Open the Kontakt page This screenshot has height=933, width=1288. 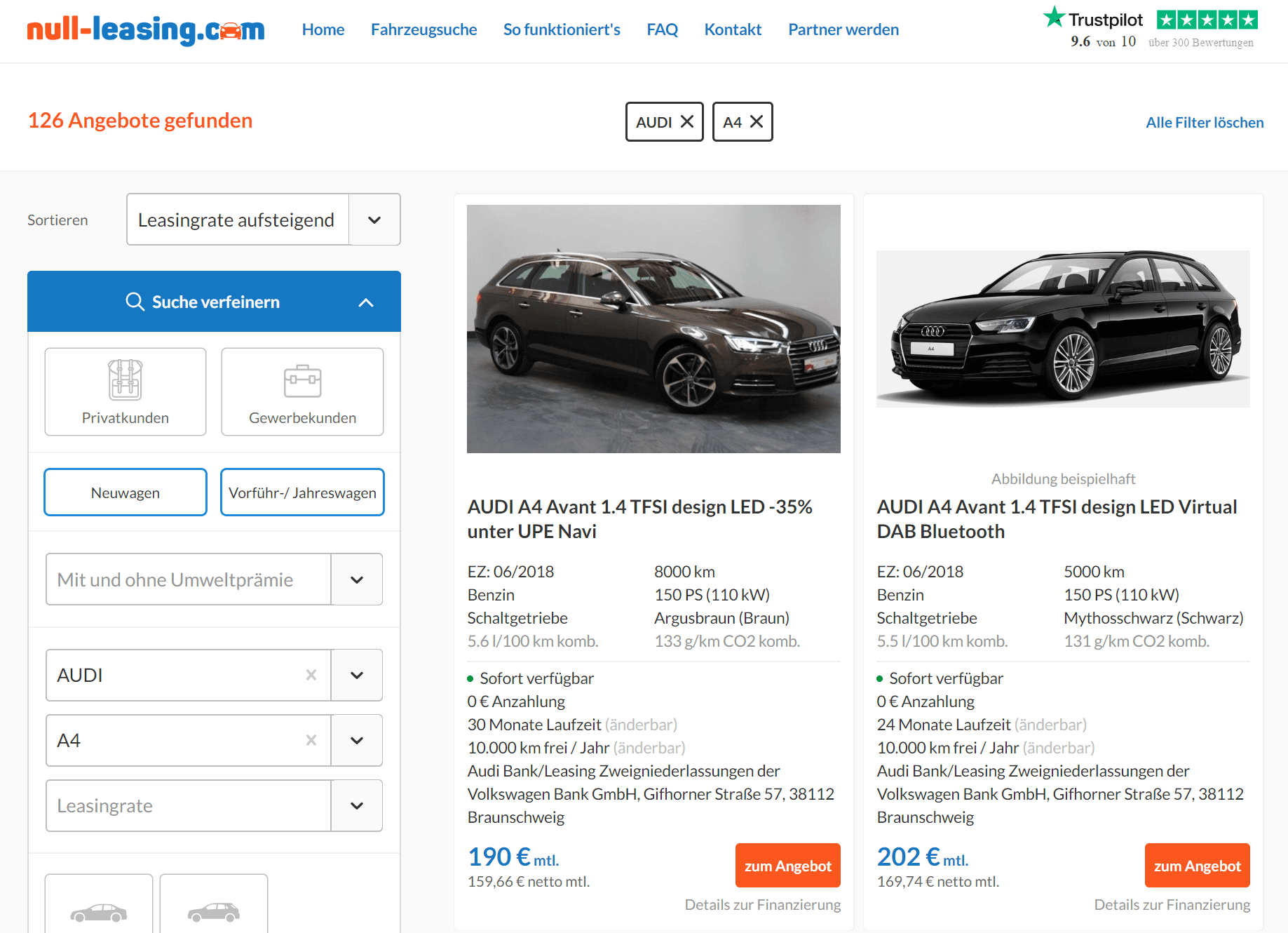733,29
